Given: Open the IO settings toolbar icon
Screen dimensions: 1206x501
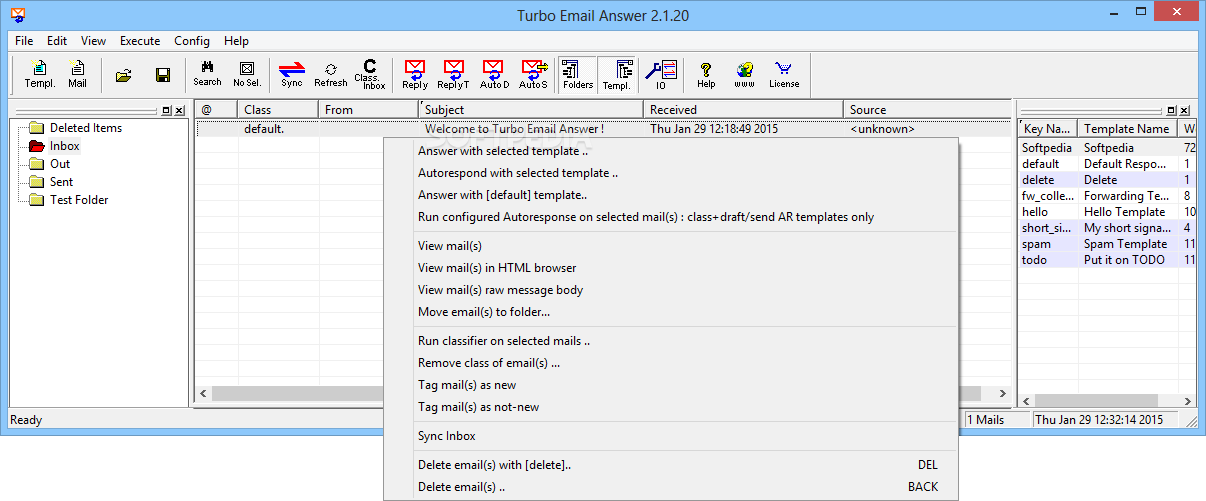Looking at the screenshot, I should click(x=661, y=75).
